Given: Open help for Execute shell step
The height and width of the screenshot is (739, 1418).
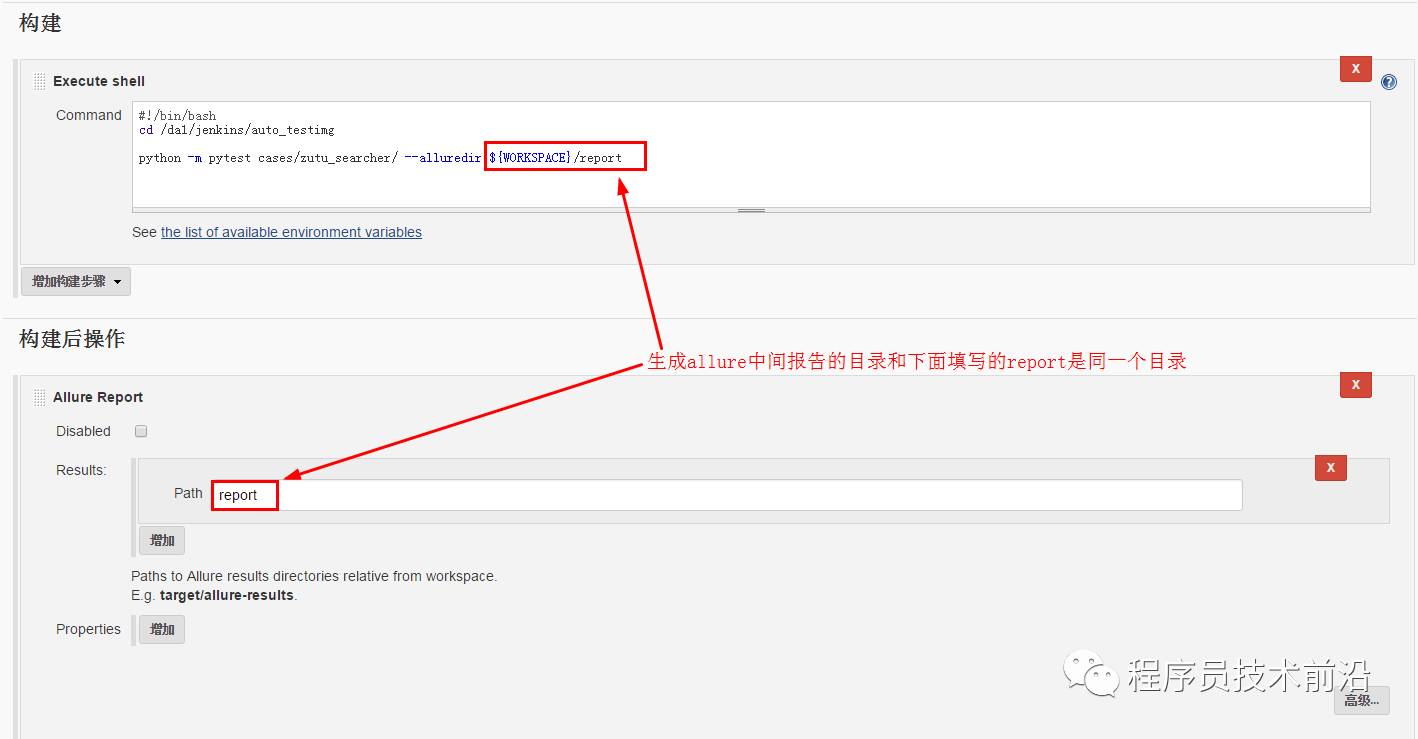Looking at the screenshot, I should coord(1389,82).
